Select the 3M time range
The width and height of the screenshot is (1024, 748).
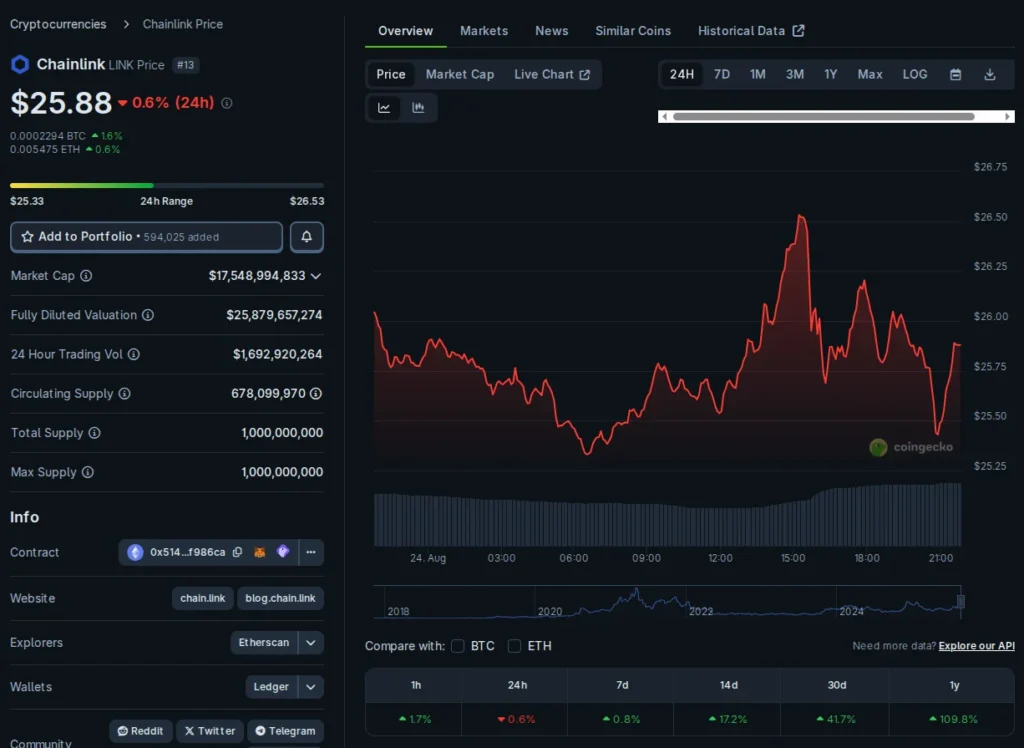click(x=795, y=74)
